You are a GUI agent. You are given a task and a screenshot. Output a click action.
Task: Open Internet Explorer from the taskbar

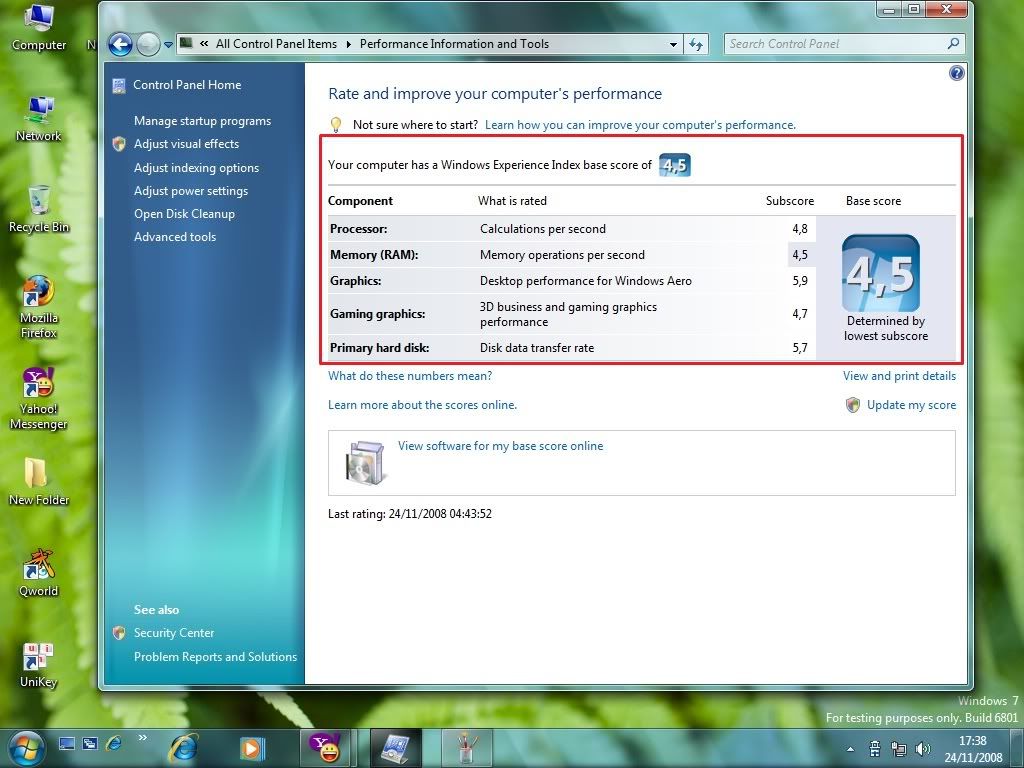[x=184, y=748]
